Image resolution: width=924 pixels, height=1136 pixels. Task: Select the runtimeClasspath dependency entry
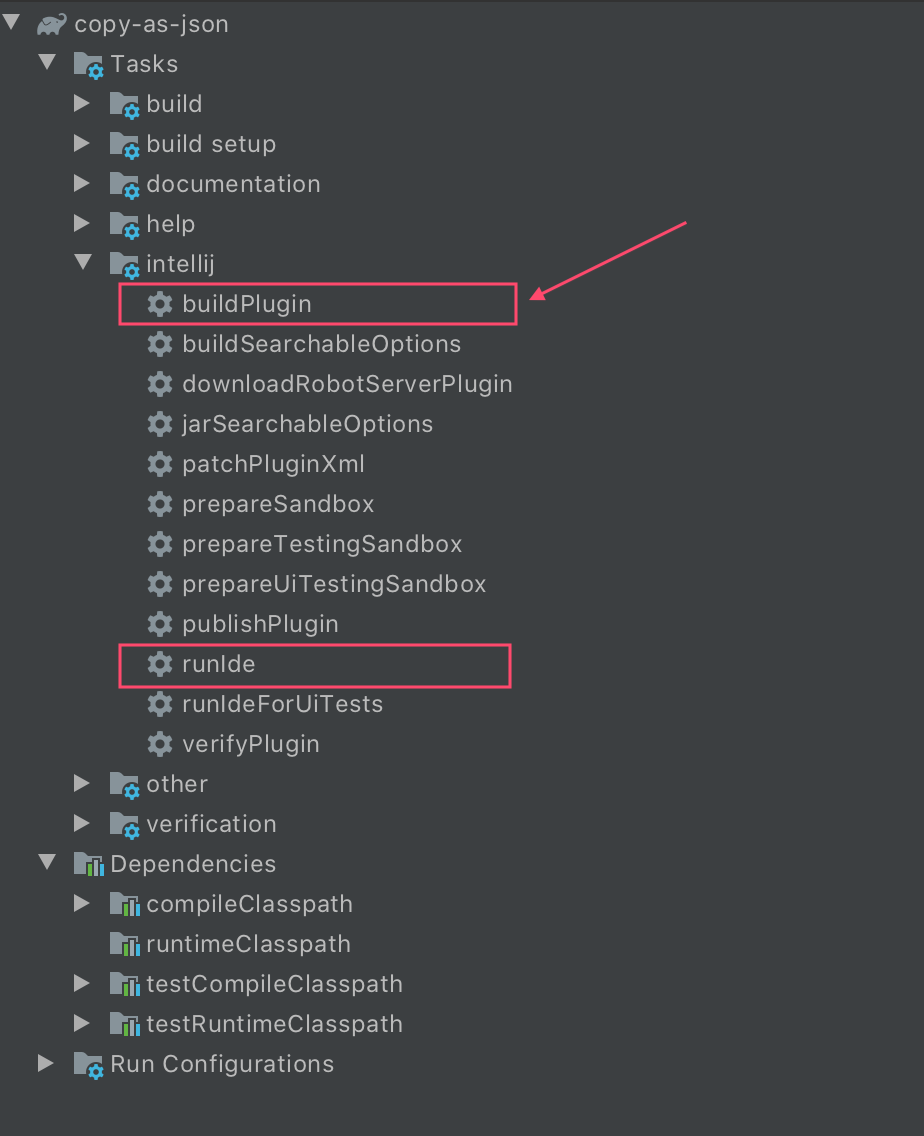tap(248, 944)
